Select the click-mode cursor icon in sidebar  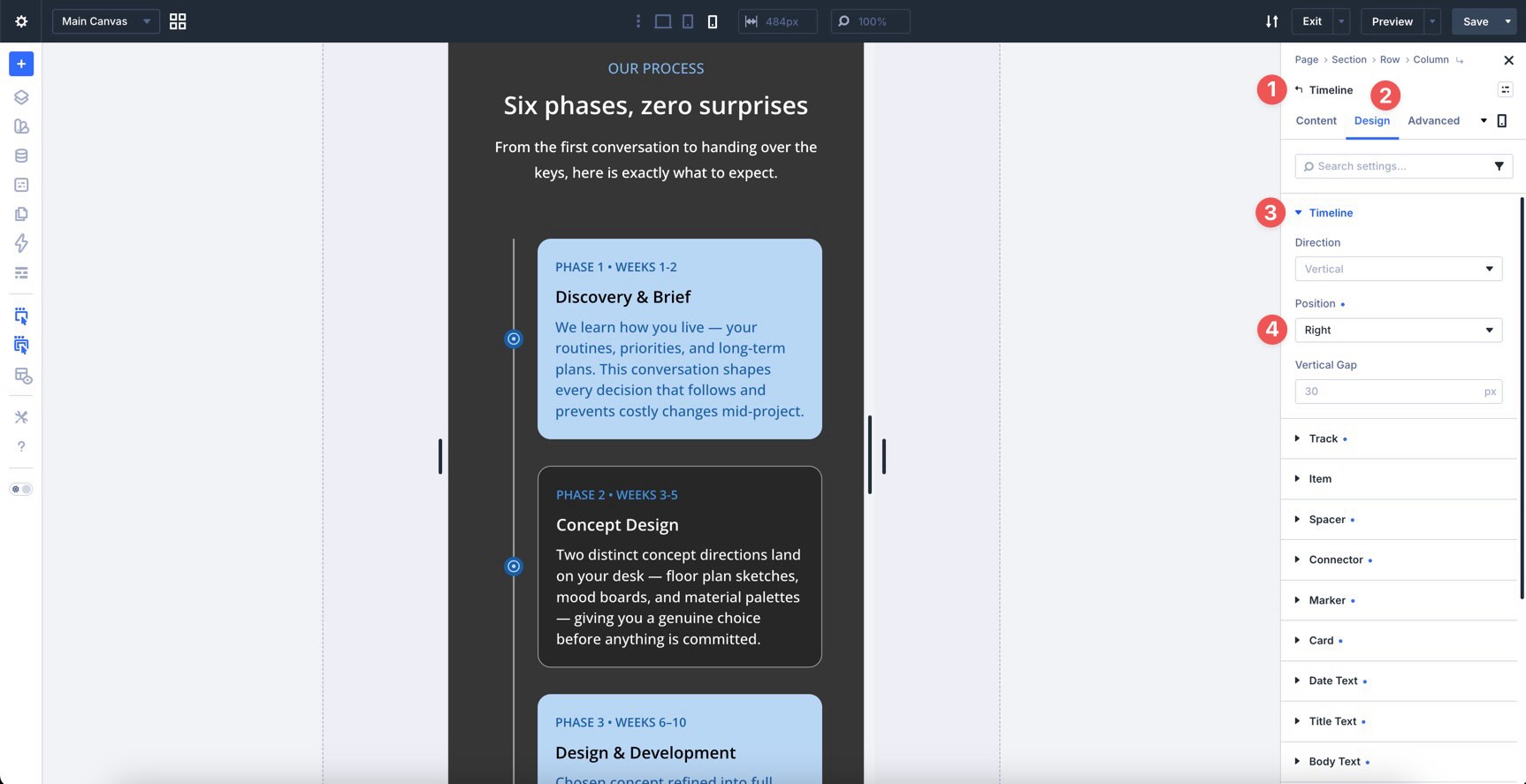[x=21, y=316]
